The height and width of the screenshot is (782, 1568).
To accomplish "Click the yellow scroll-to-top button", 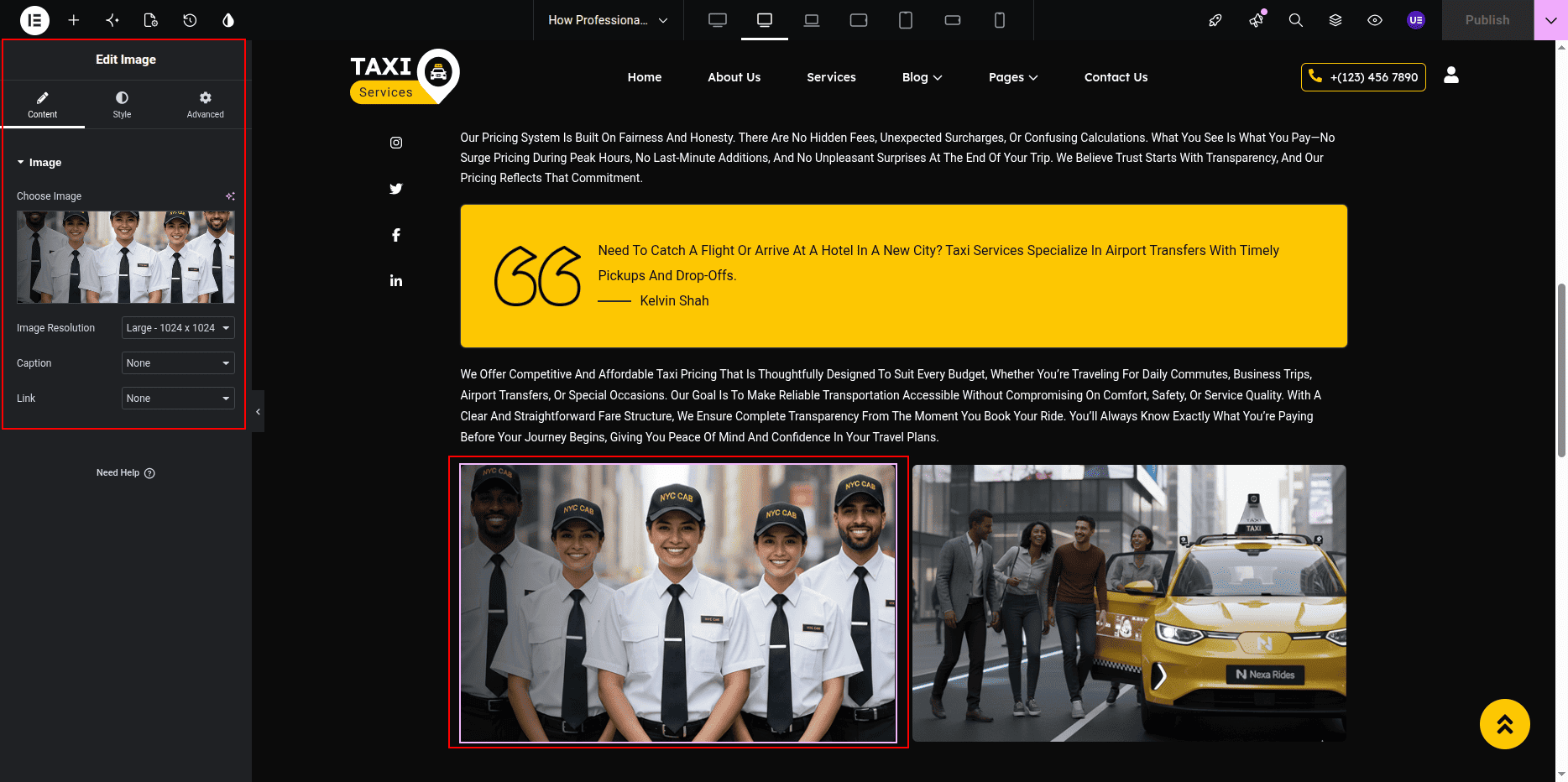I will [x=1504, y=724].
